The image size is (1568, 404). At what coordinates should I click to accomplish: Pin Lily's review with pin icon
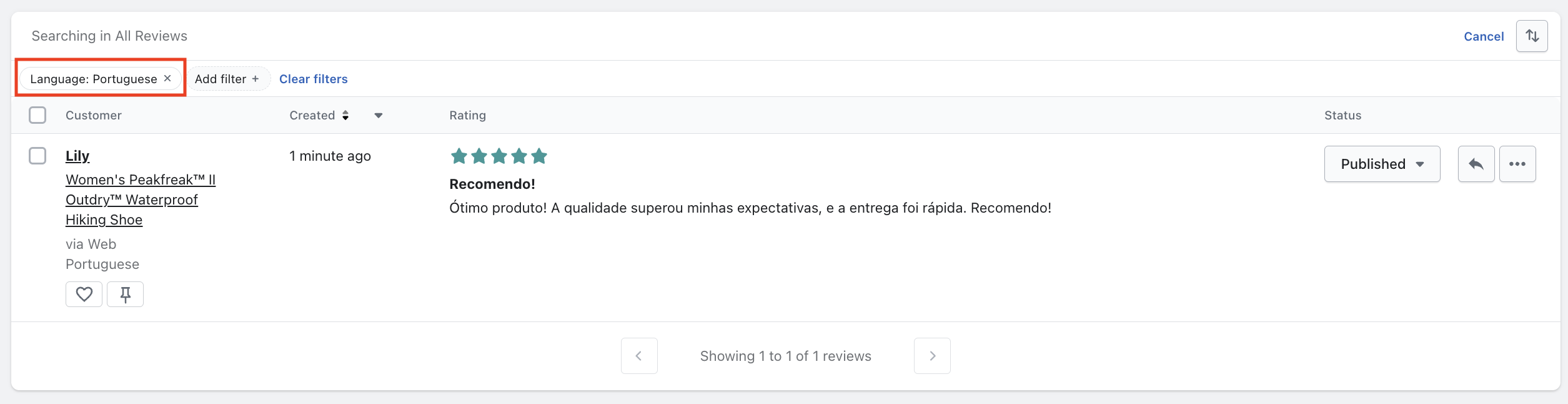coord(125,294)
